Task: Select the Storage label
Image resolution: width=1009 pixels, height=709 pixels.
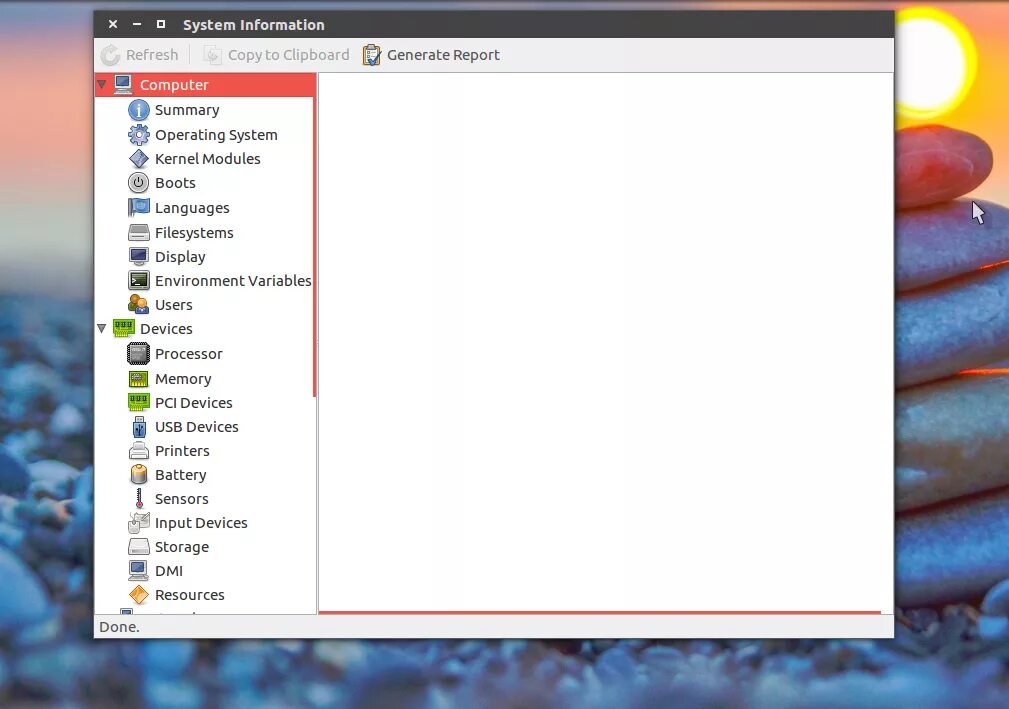Action: pyautogui.click(x=182, y=548)
